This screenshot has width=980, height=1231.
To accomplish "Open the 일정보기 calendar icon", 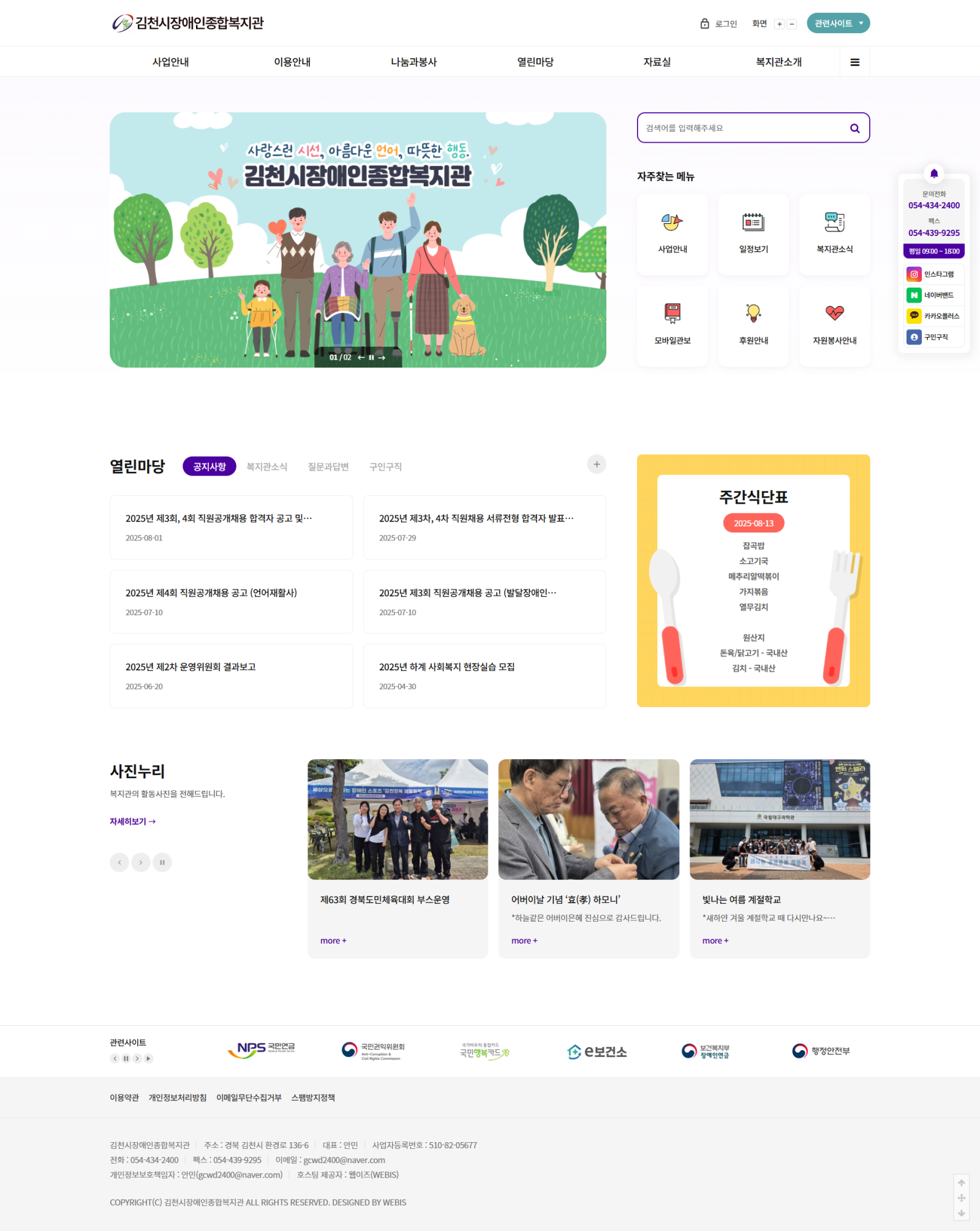I will (753, 222).
